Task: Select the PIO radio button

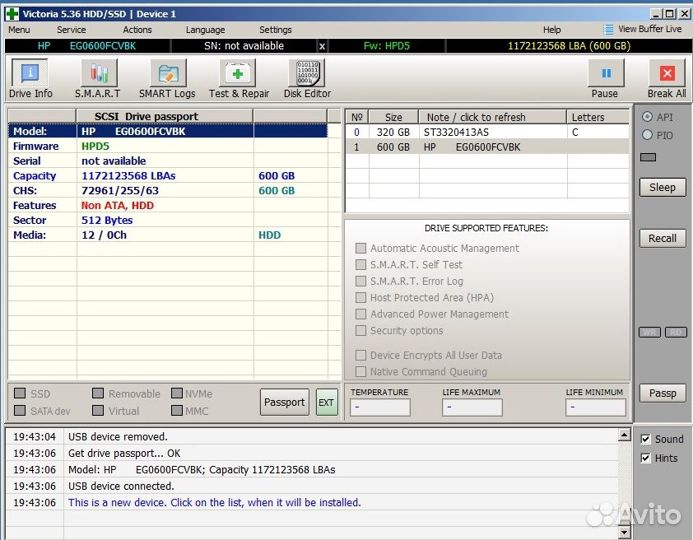Action: 647,135
